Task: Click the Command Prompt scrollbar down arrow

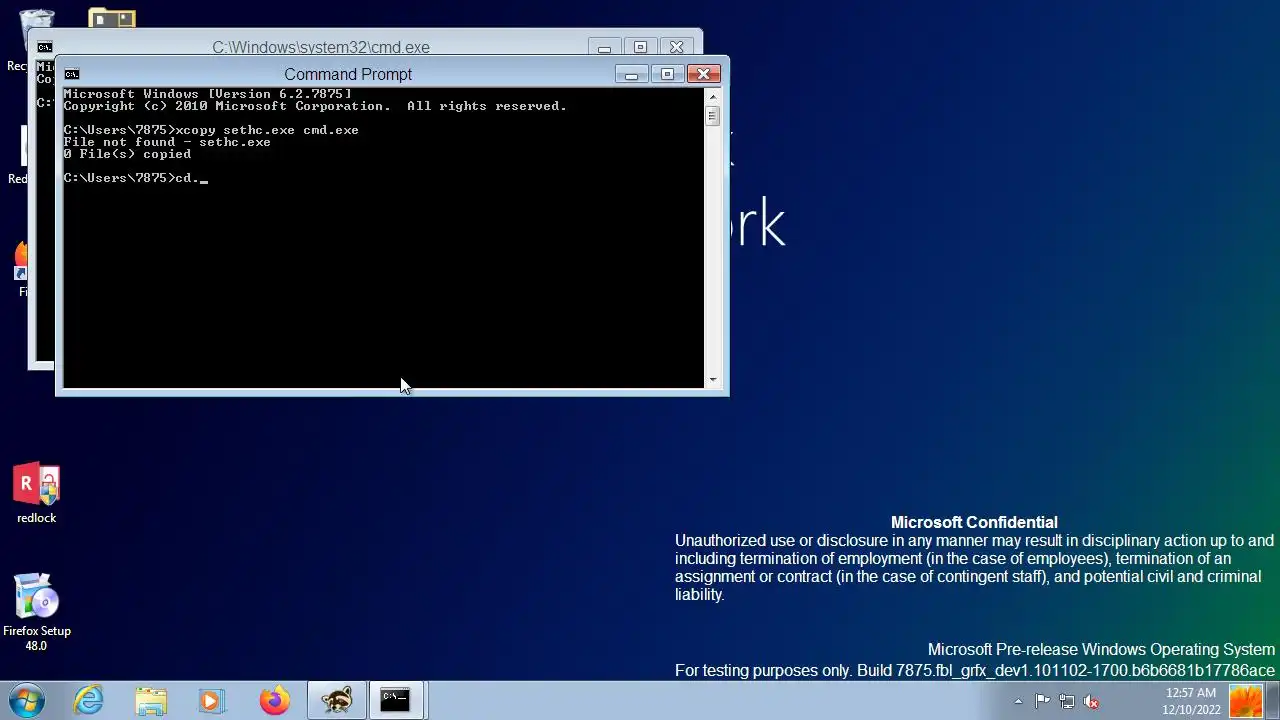Action: click(x=712, y=380)
